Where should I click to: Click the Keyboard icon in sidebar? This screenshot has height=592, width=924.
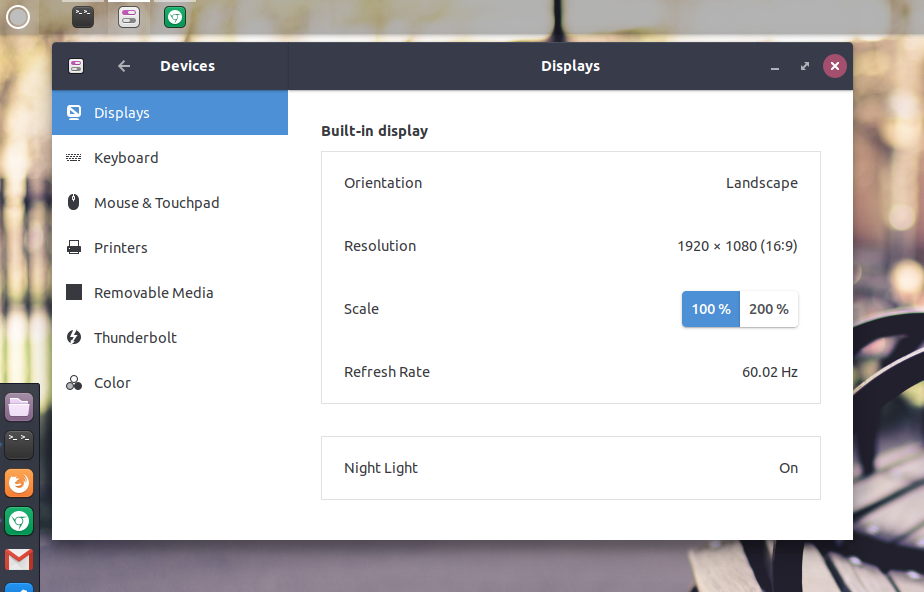[74, 158]
